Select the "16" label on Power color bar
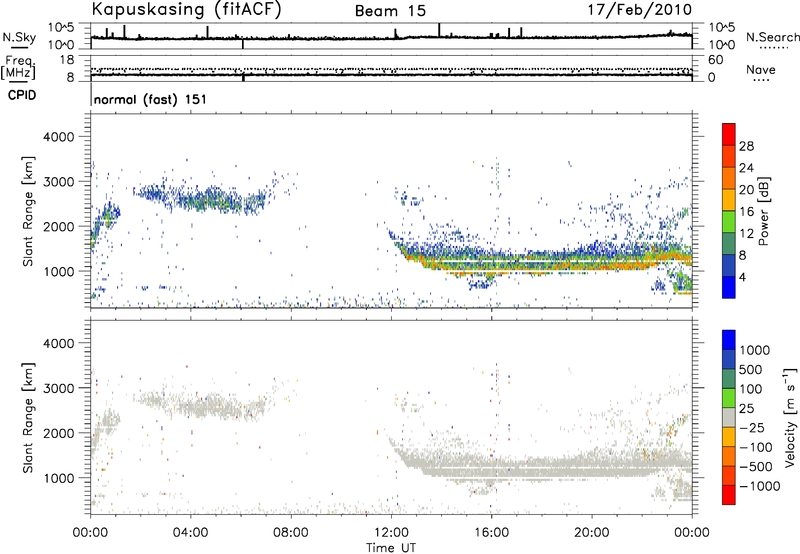This screenshot has width=800, height=554. tap(746, 212)
